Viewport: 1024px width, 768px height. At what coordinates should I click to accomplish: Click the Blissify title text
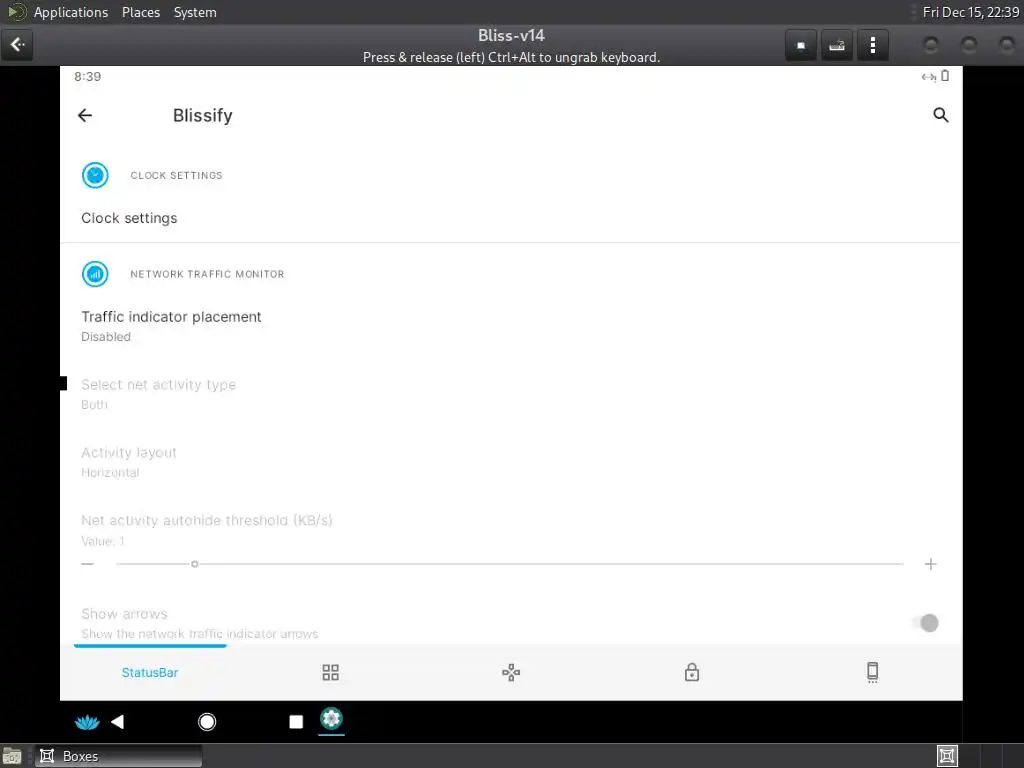pyautogui.click(x=202, y=115)
